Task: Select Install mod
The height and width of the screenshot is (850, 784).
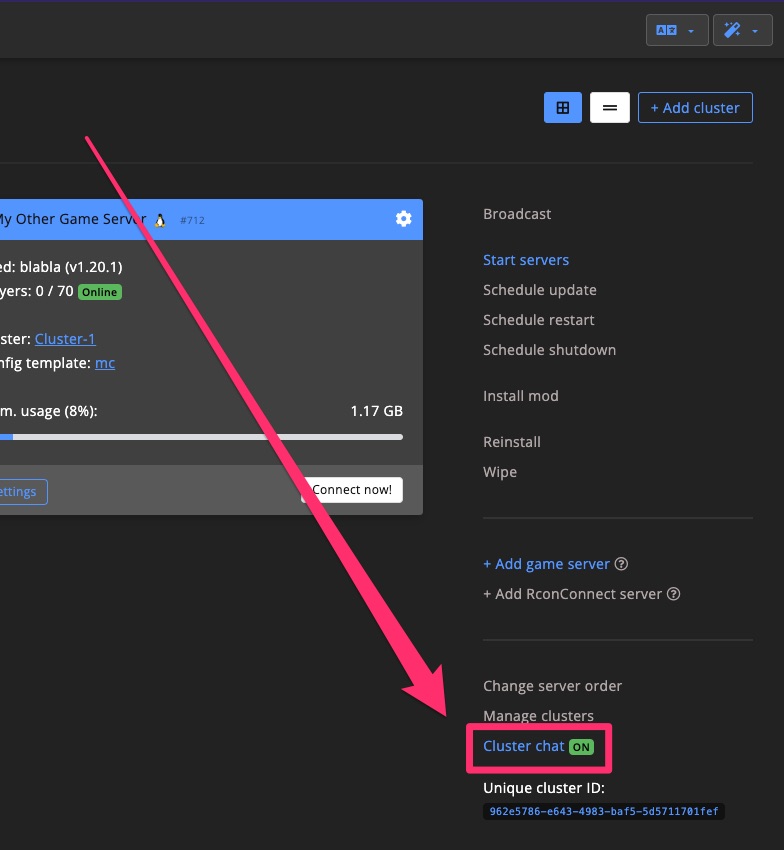Action: [520, 395]
